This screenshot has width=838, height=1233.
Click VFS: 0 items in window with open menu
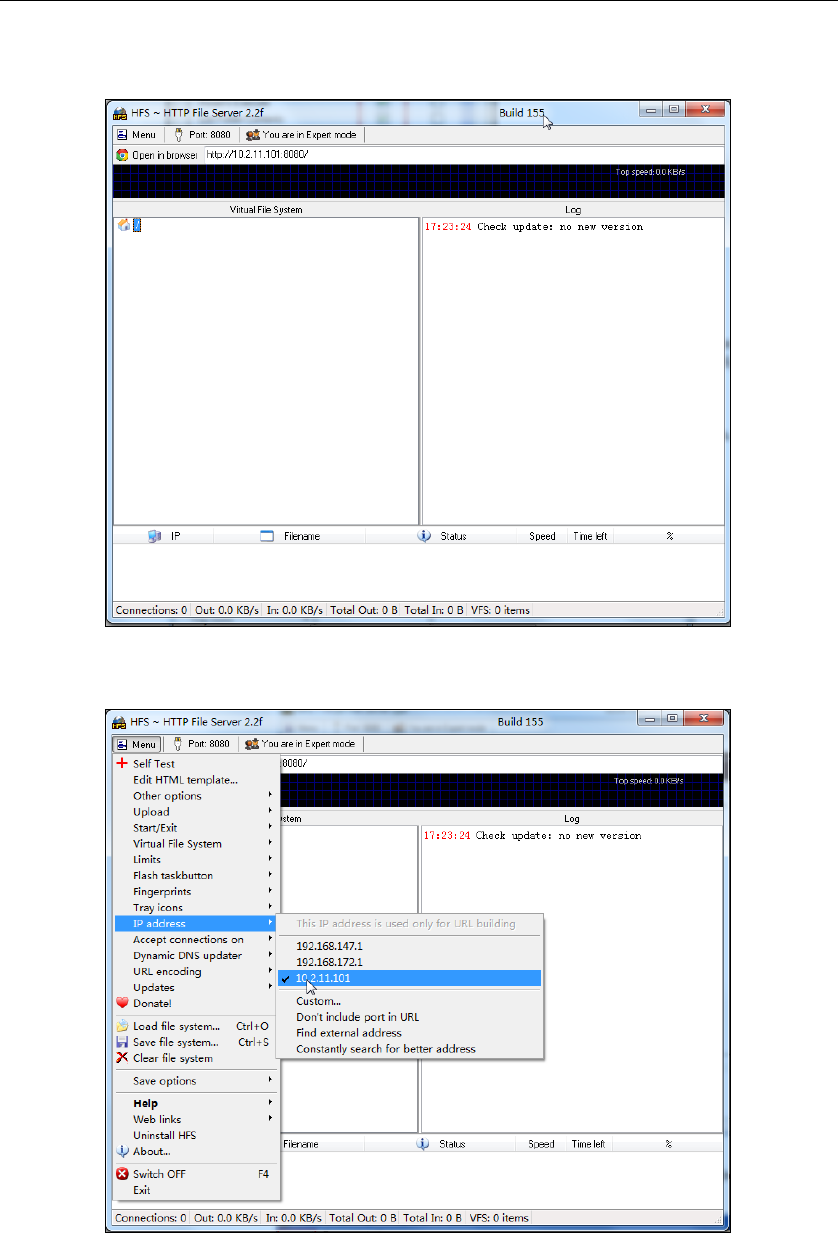[x=498, y=1218]
